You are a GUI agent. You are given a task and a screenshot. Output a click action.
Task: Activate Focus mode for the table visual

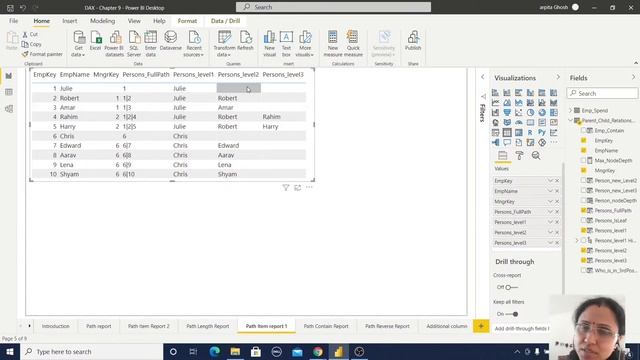[298, 187]
